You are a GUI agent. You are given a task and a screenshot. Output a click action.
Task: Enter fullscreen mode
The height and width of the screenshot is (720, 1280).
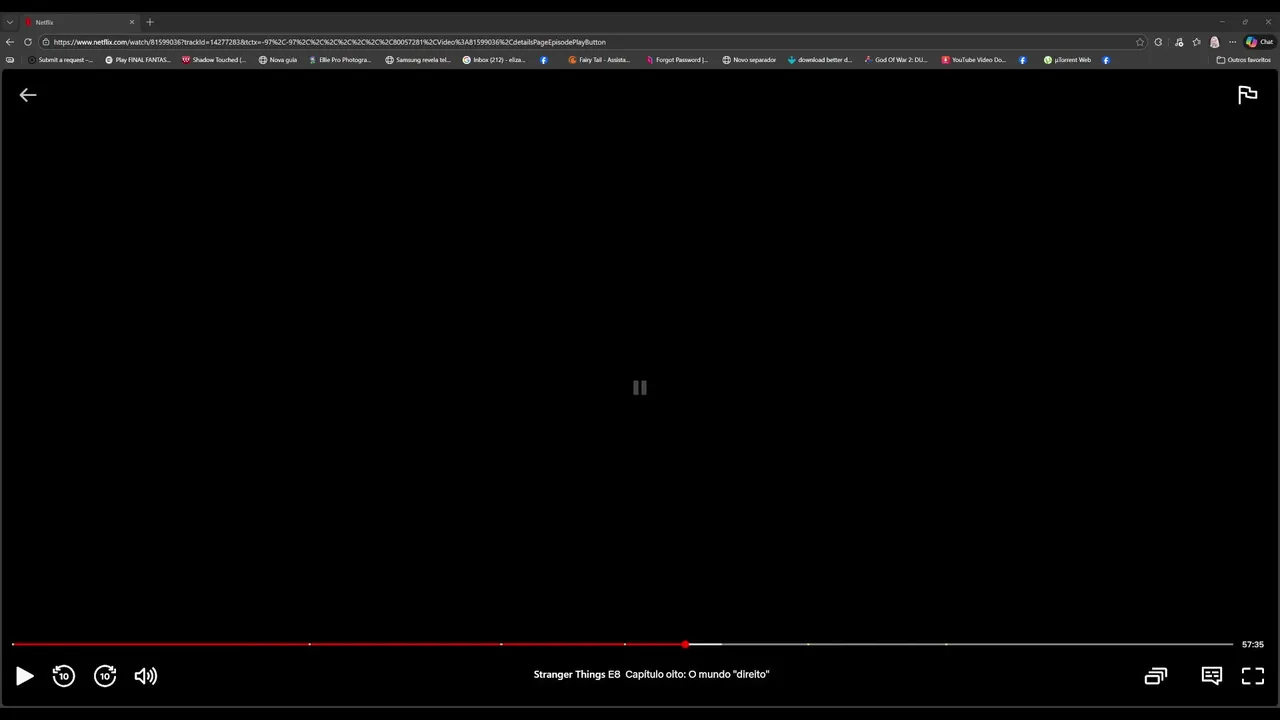[1253, 676]
